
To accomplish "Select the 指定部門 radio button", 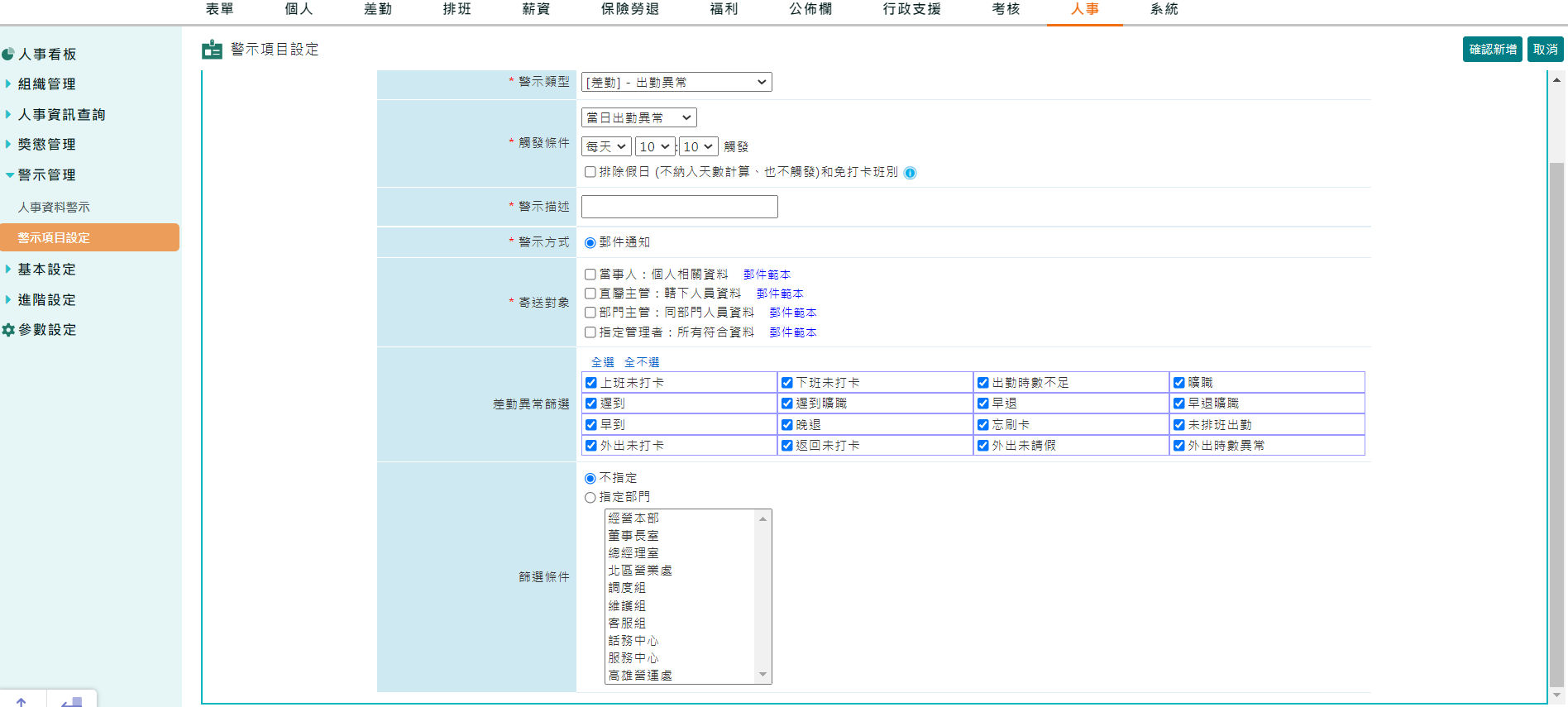I will [590, 497].
